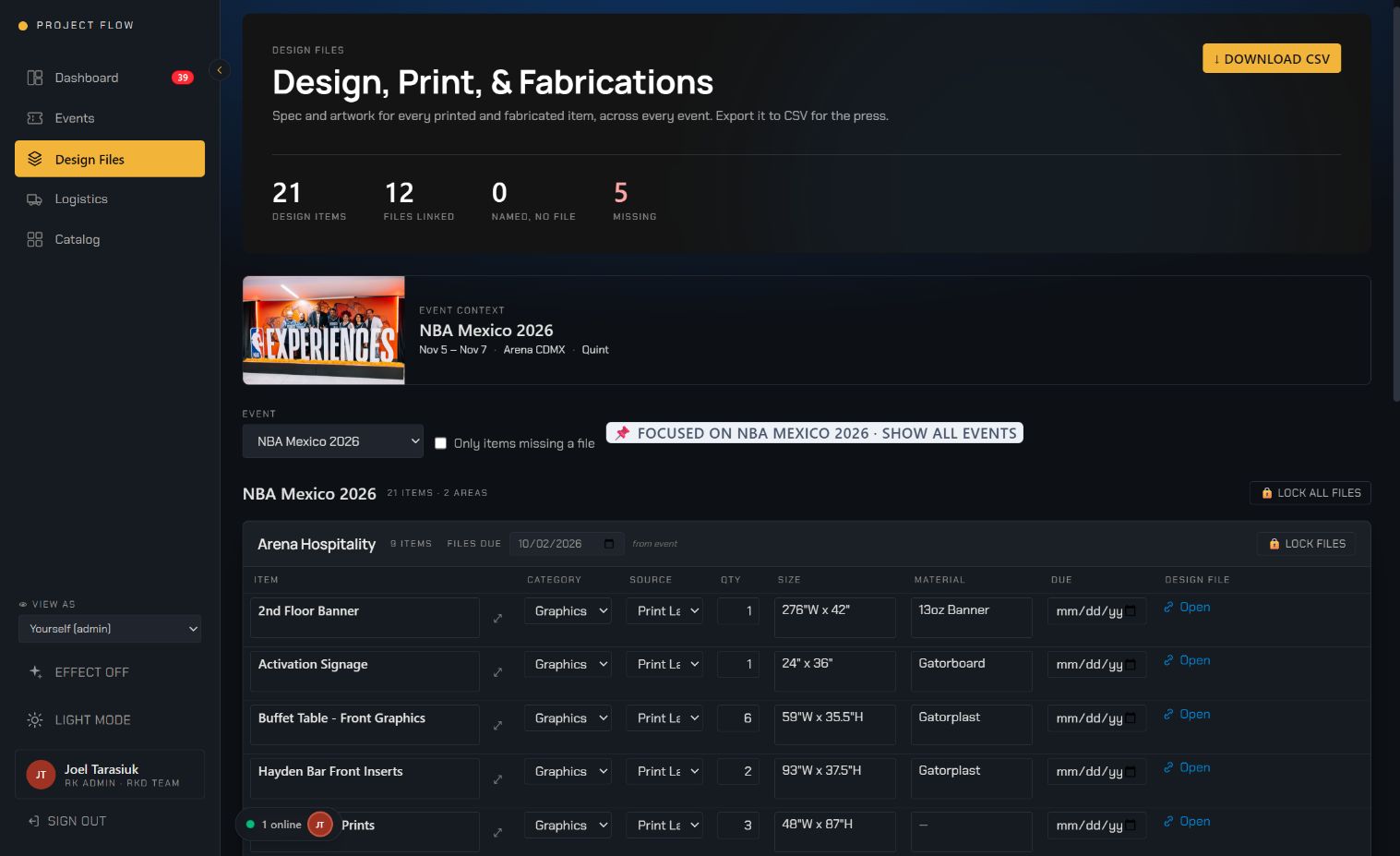Click the Project Flow logo
The height and width of the screenshot is (856, 1400).
pyautogui.click(x=77, y=25)
